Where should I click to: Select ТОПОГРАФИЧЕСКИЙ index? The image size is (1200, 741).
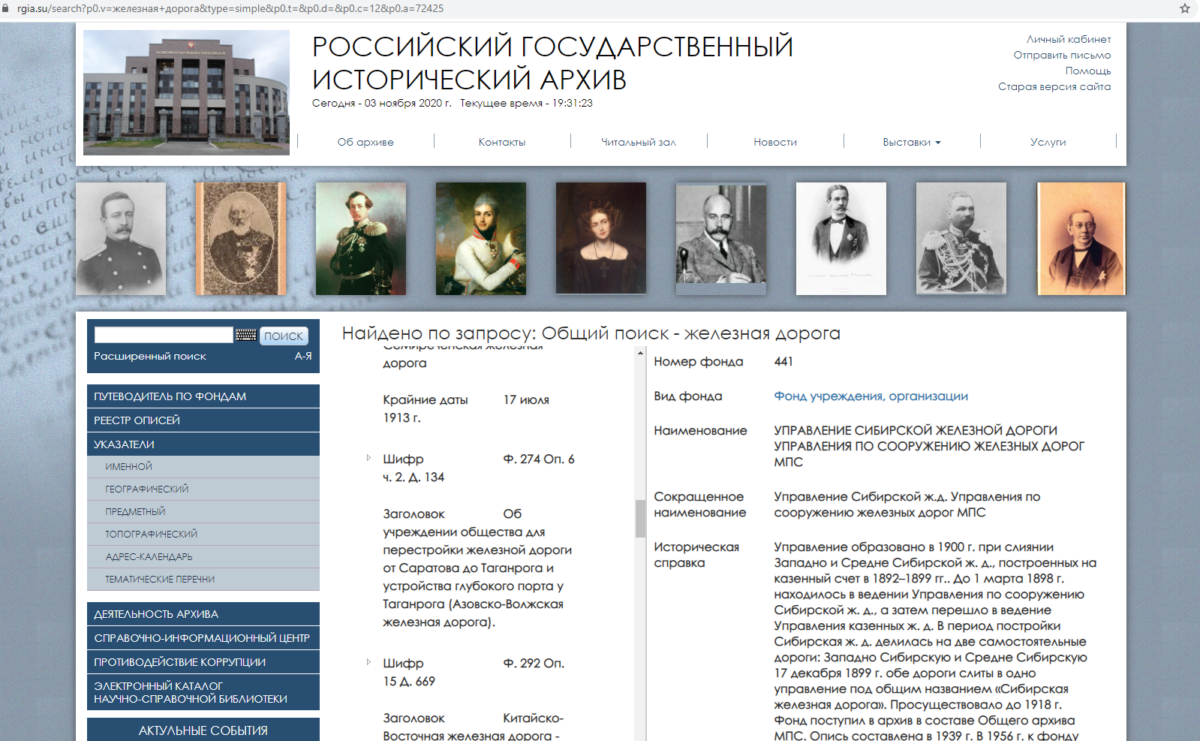(x=203, y=534)
